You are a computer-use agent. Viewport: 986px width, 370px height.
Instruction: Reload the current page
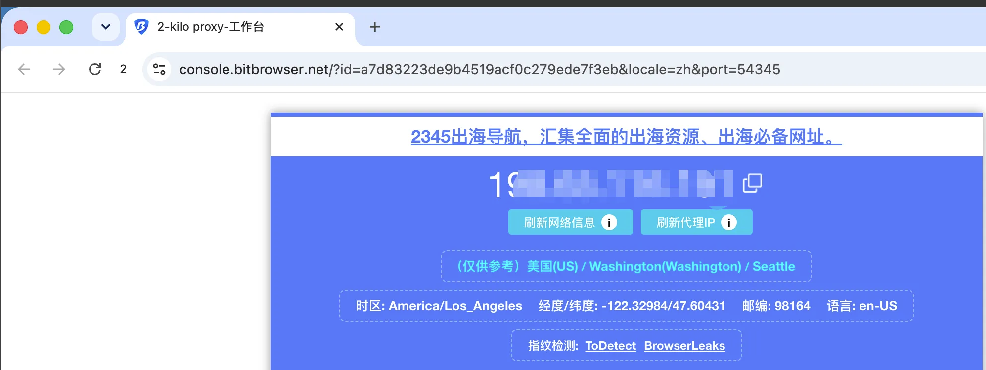coord(95,69)
